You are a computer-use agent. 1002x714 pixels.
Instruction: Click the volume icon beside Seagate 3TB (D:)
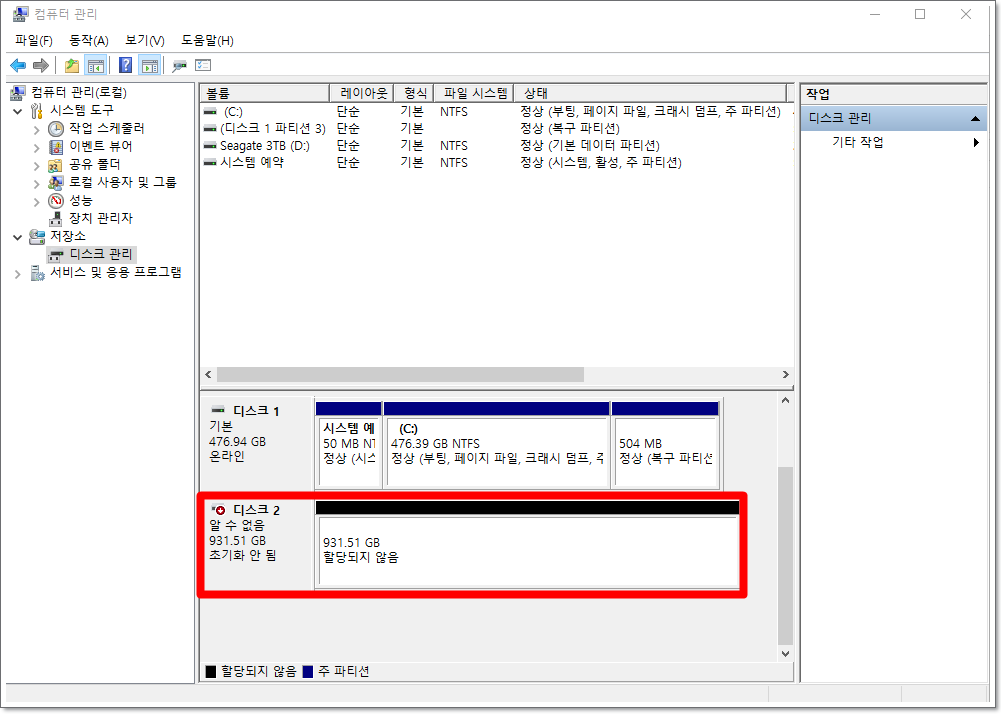coord(210,146)
